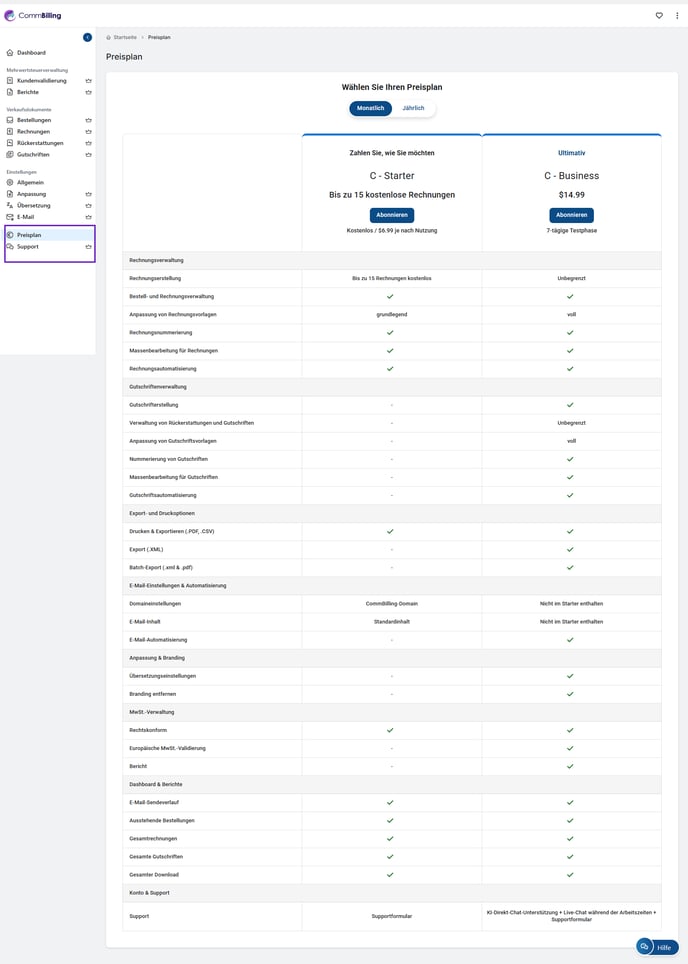This screenshot has width=688, height=964.
Task: Switch billing to Monatlich
Action: [x=370, y=108]
